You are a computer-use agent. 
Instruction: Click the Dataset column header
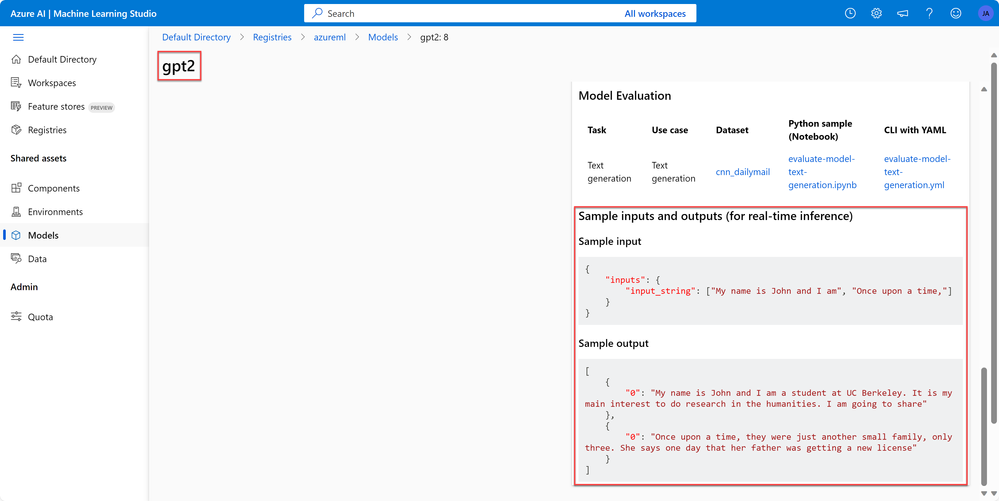point(732,130)
